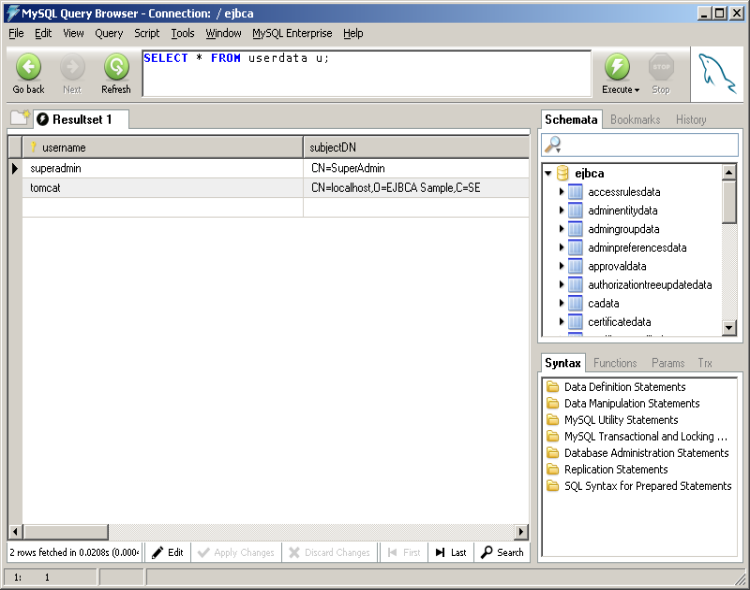
Task: Select the superadmin username cell
Action: 163,168
